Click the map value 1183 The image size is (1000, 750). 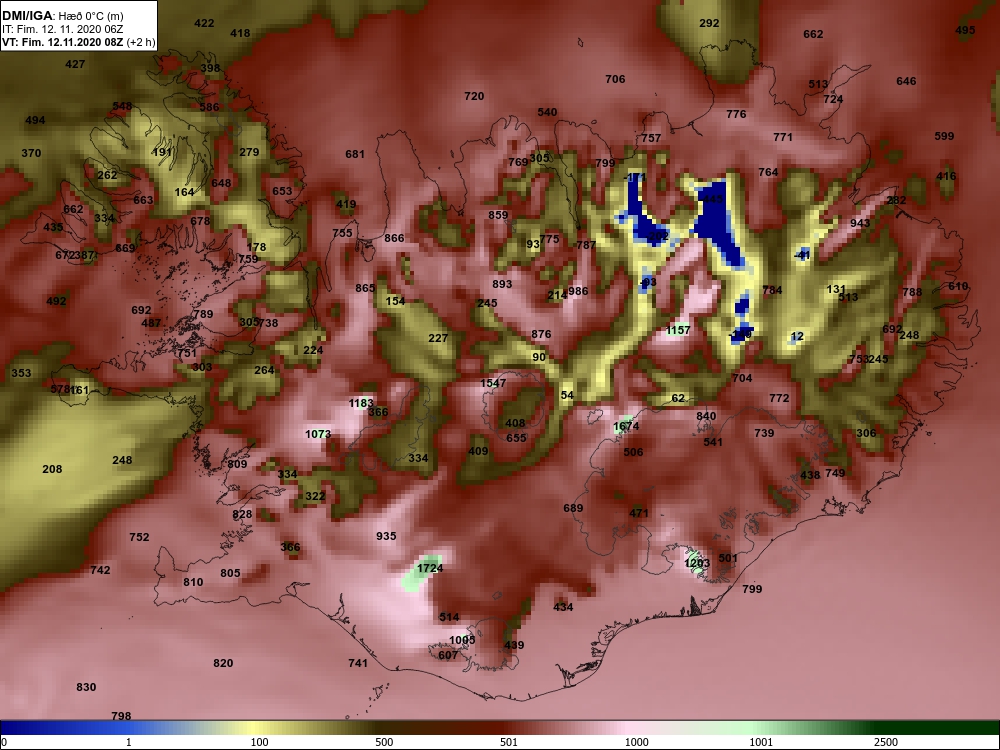point(361,403)
